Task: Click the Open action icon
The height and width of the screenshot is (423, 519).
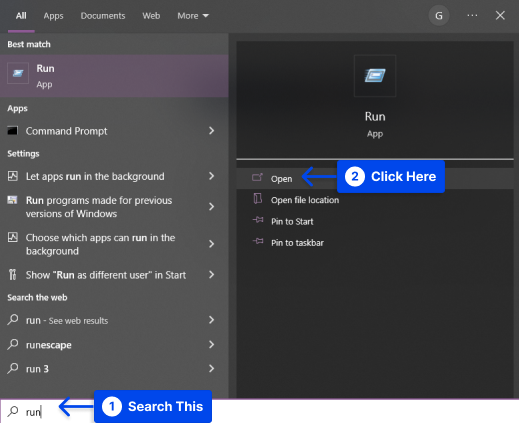Action: pos(257,177)
